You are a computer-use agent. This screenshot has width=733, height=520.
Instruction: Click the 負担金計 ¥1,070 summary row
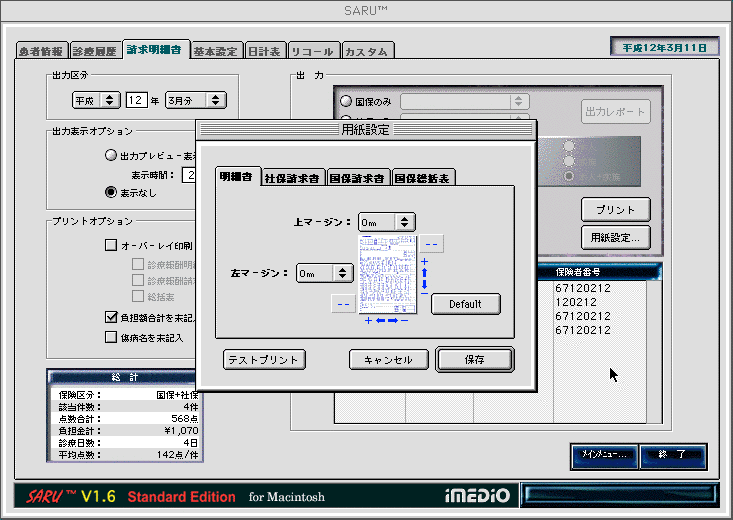pos(128,431)
